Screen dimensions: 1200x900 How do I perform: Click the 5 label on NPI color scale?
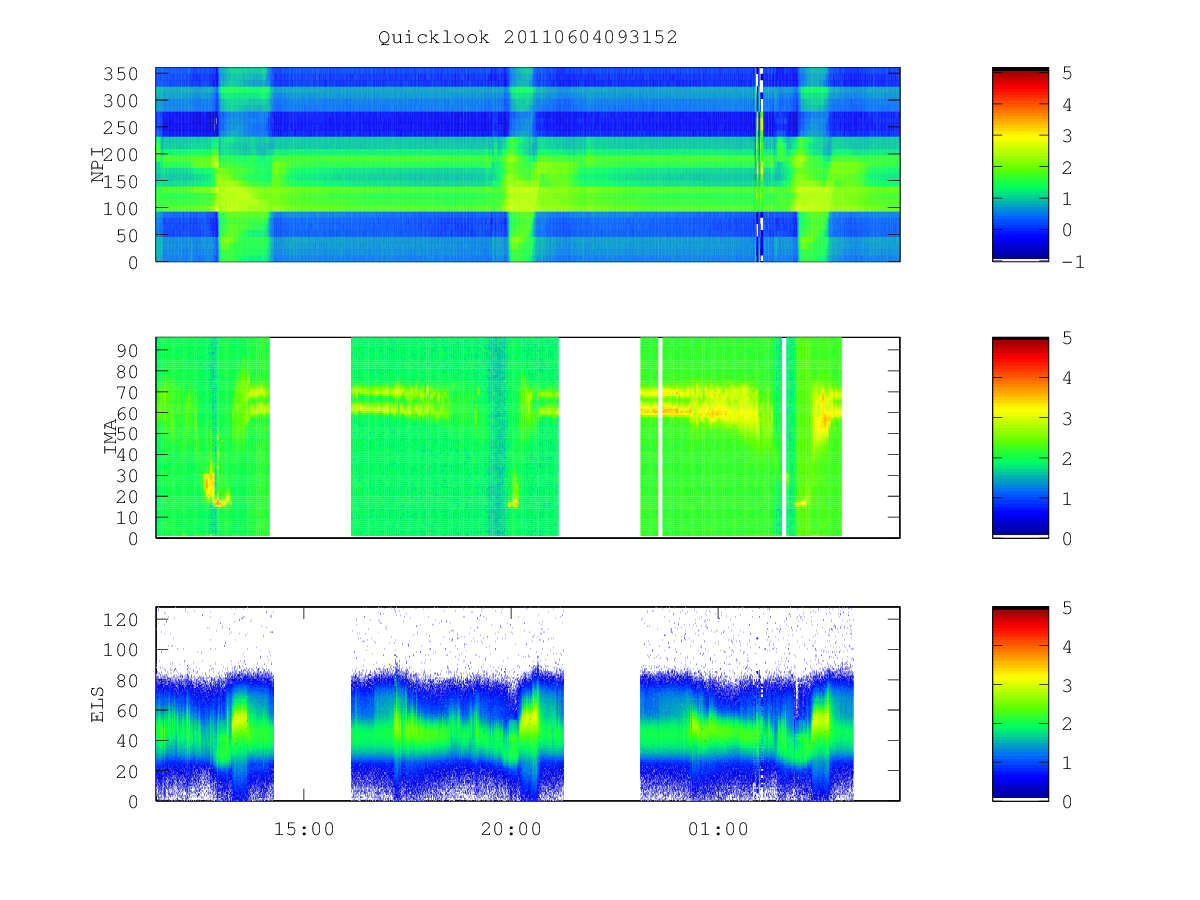pos(1068,73)
